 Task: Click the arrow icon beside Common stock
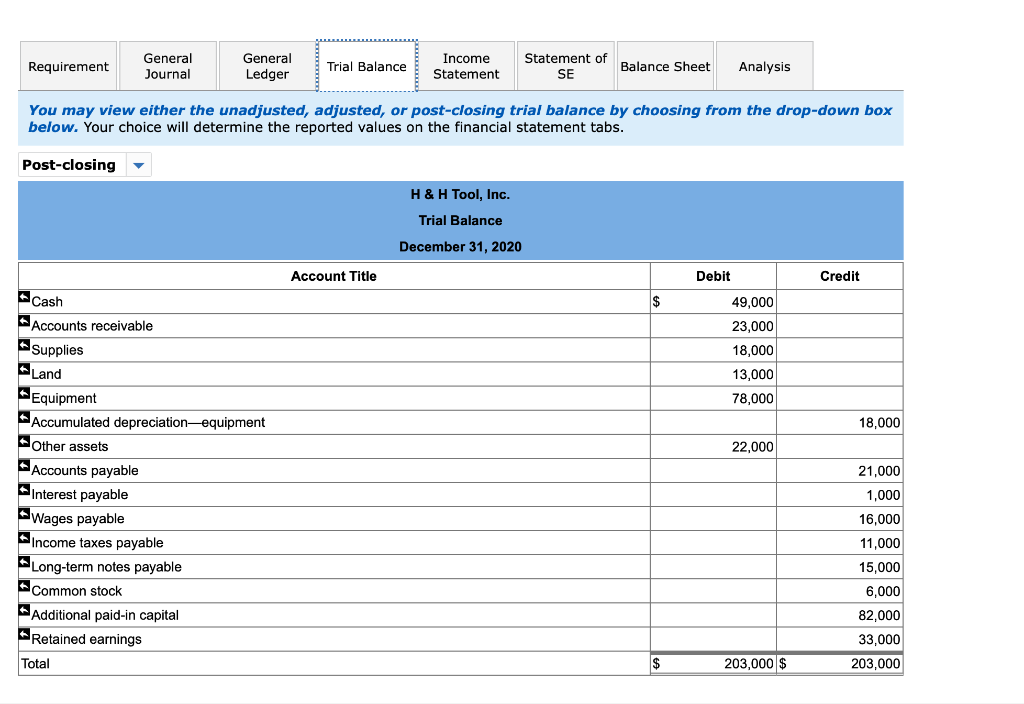(23, 587)
